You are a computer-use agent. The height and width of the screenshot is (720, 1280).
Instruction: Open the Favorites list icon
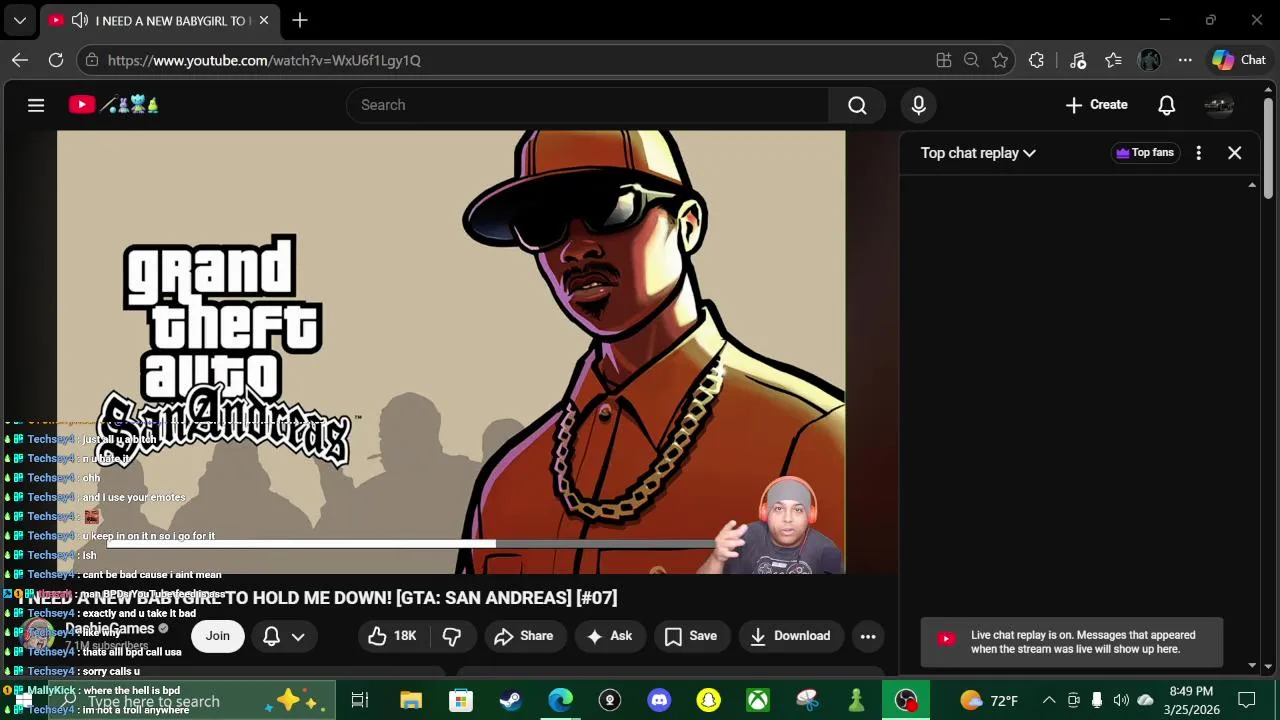pyautogui.click(x=1113, y=60)
